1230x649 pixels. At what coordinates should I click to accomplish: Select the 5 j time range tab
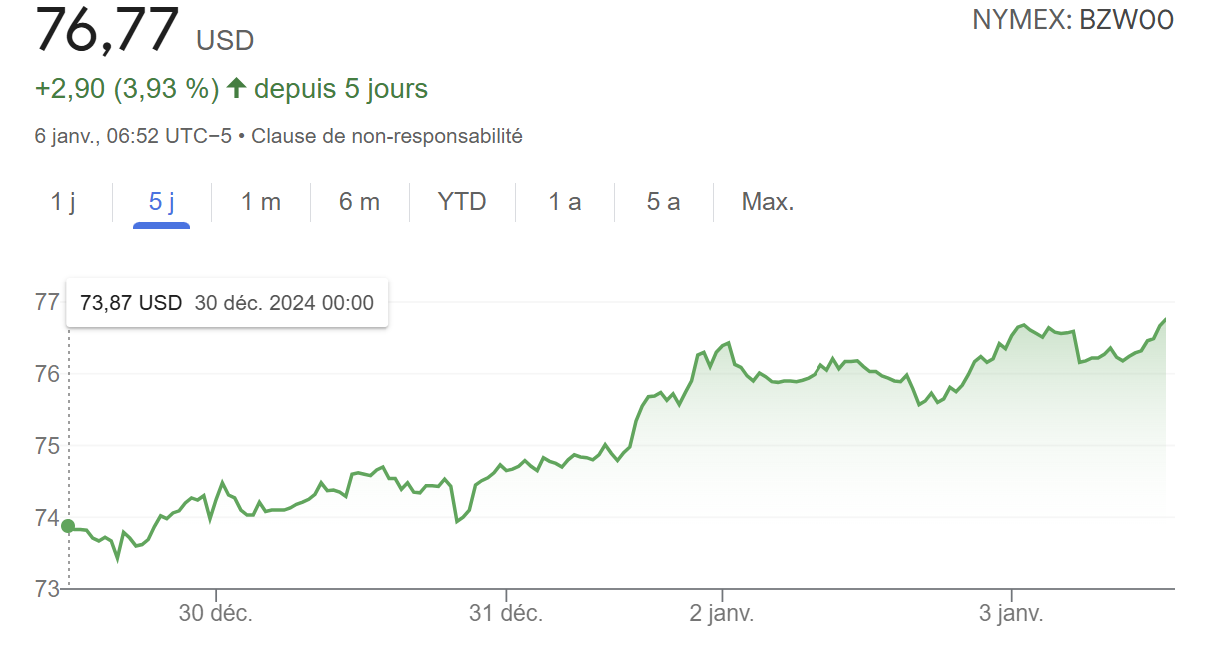click(161, 202)
